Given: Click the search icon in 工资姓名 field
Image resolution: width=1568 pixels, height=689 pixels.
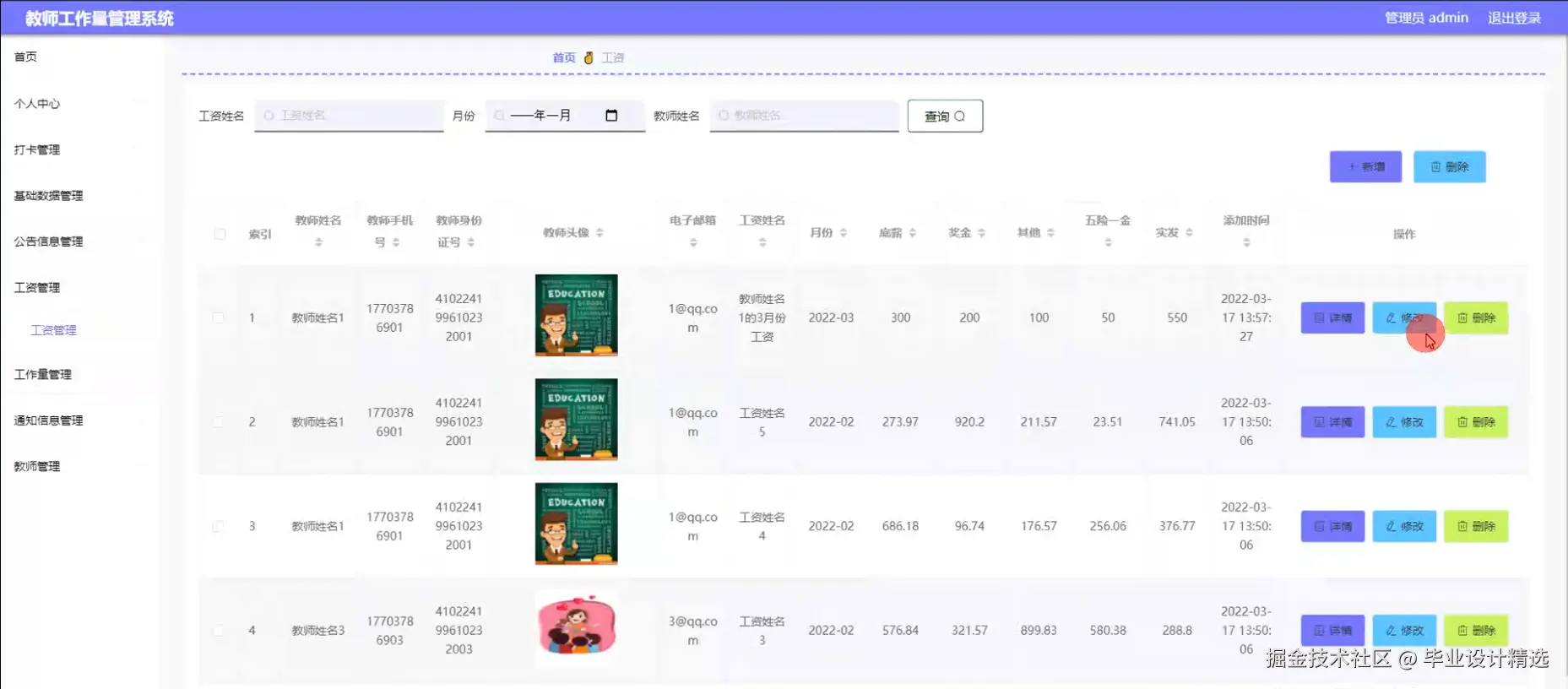Looking at the screenshot, I should (x=269, y=116).
